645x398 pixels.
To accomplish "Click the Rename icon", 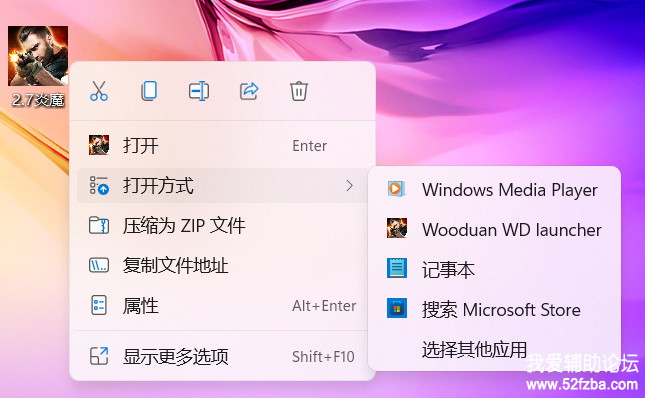I will [x=199, y=91].
